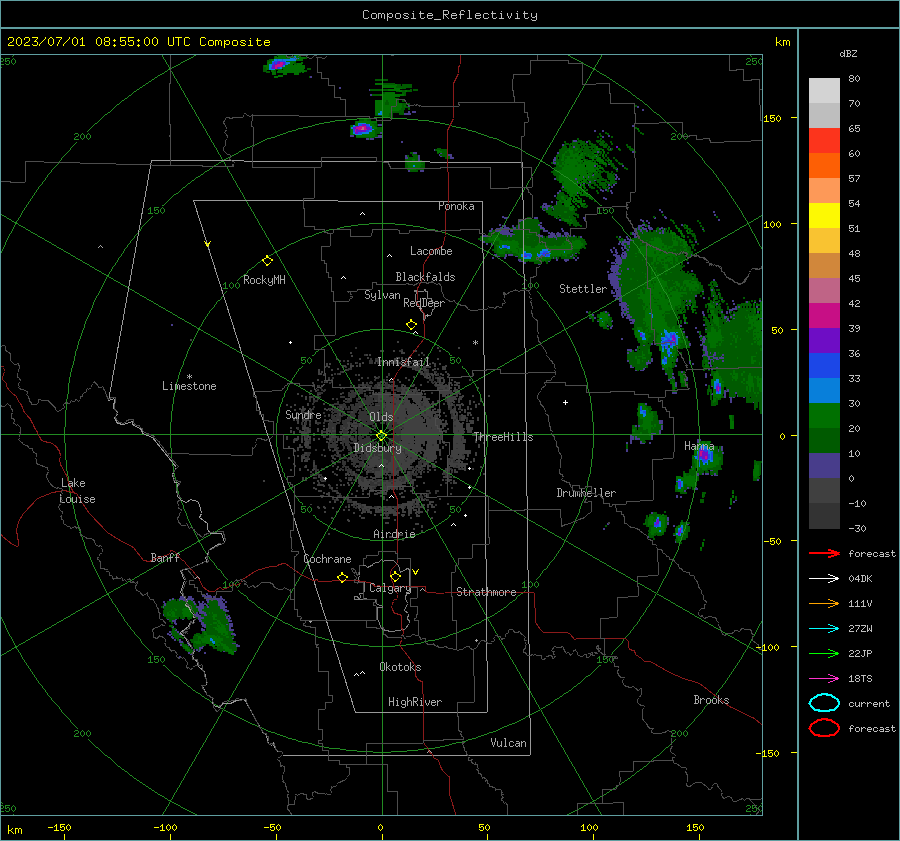Click the slate-purple swatch below 10 dBZ
The image size is (900, 841).
[x=824, y=466]
